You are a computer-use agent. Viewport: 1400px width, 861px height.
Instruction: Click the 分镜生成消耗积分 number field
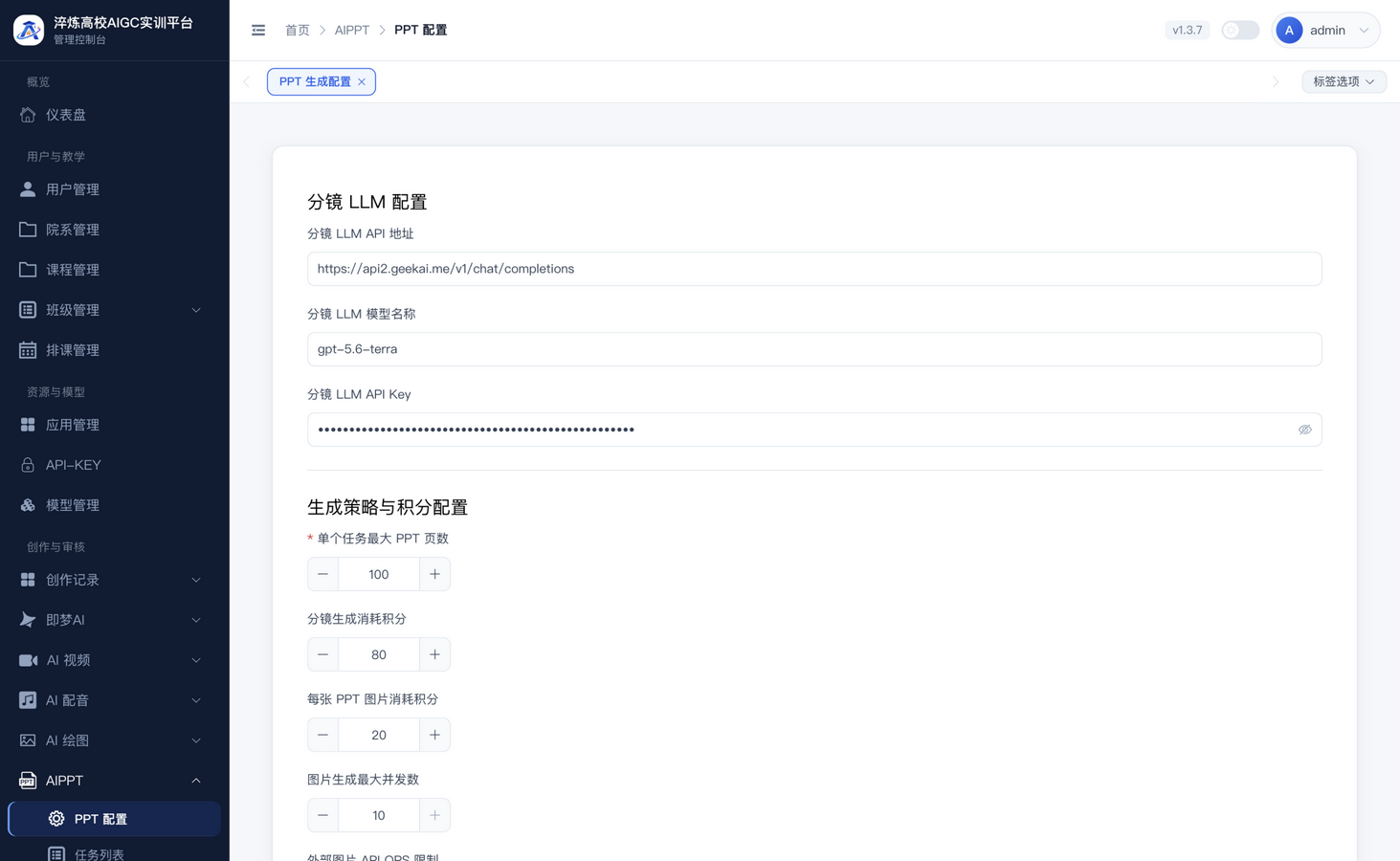tap(379, 654)
